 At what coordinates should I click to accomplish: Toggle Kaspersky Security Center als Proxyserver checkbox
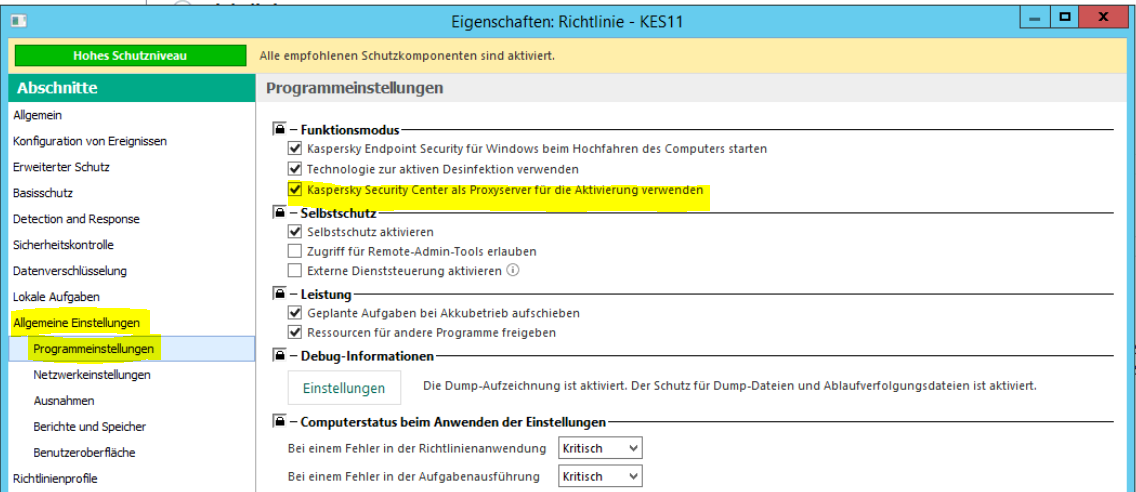294,190
